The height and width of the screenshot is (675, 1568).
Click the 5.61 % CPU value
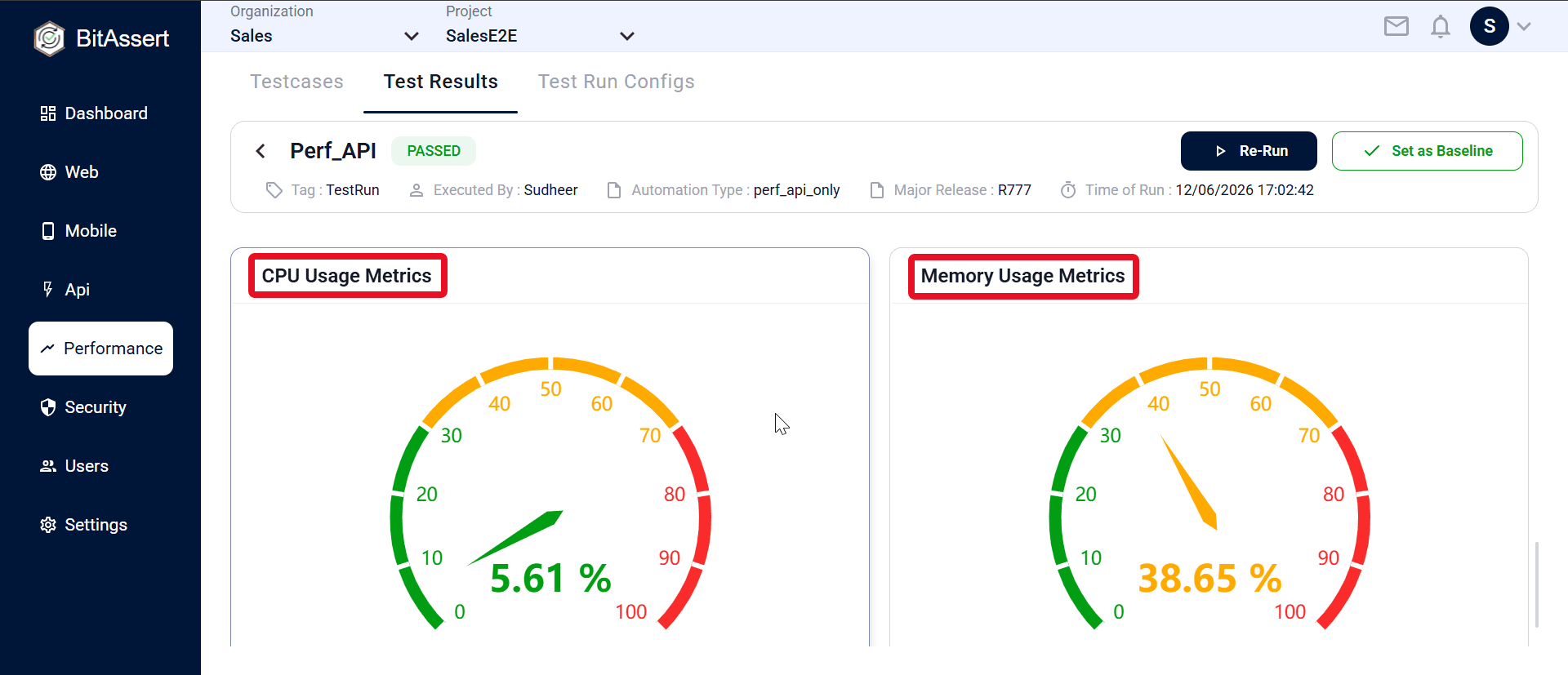(550, 579)
